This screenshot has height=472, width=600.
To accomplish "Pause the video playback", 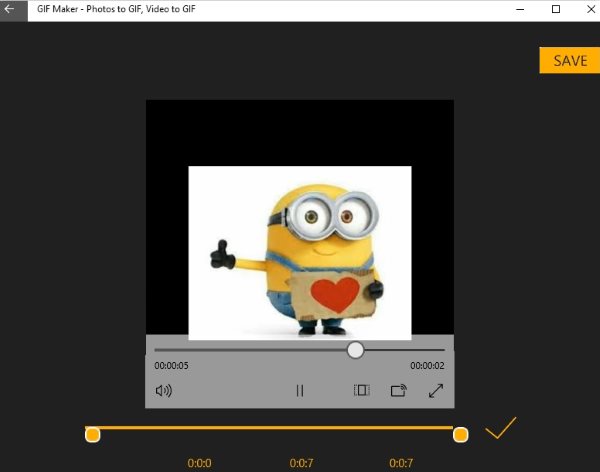I will [x=299, y=391].
